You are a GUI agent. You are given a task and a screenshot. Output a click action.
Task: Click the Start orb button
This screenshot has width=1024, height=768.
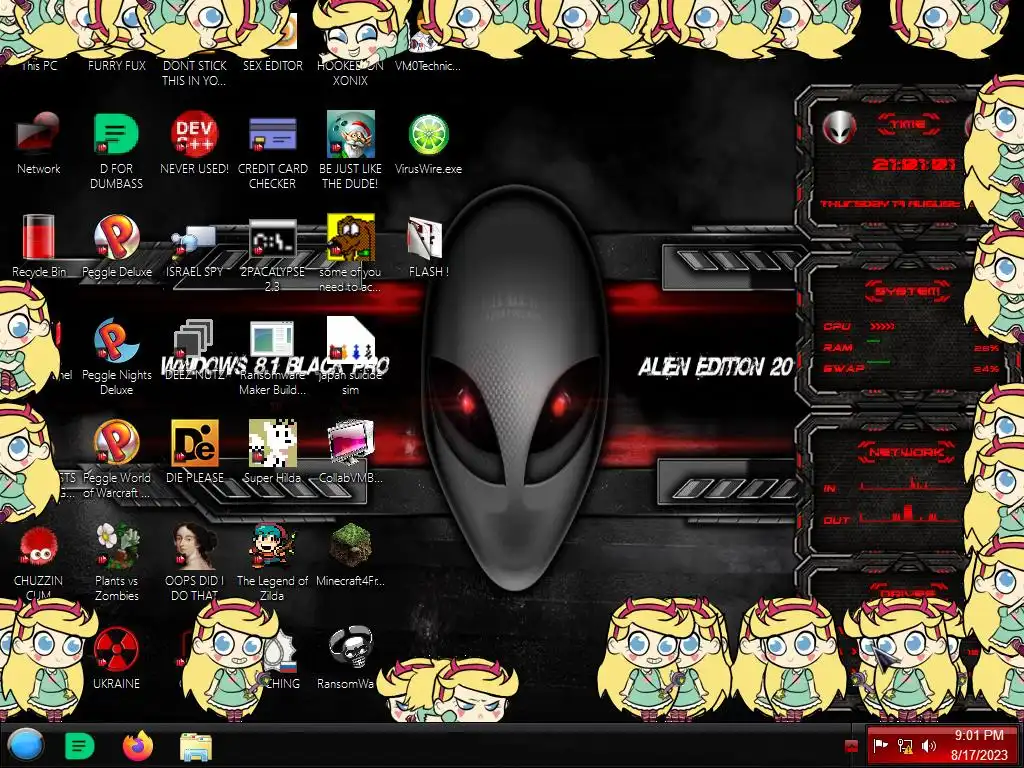[x=26, y=745]
